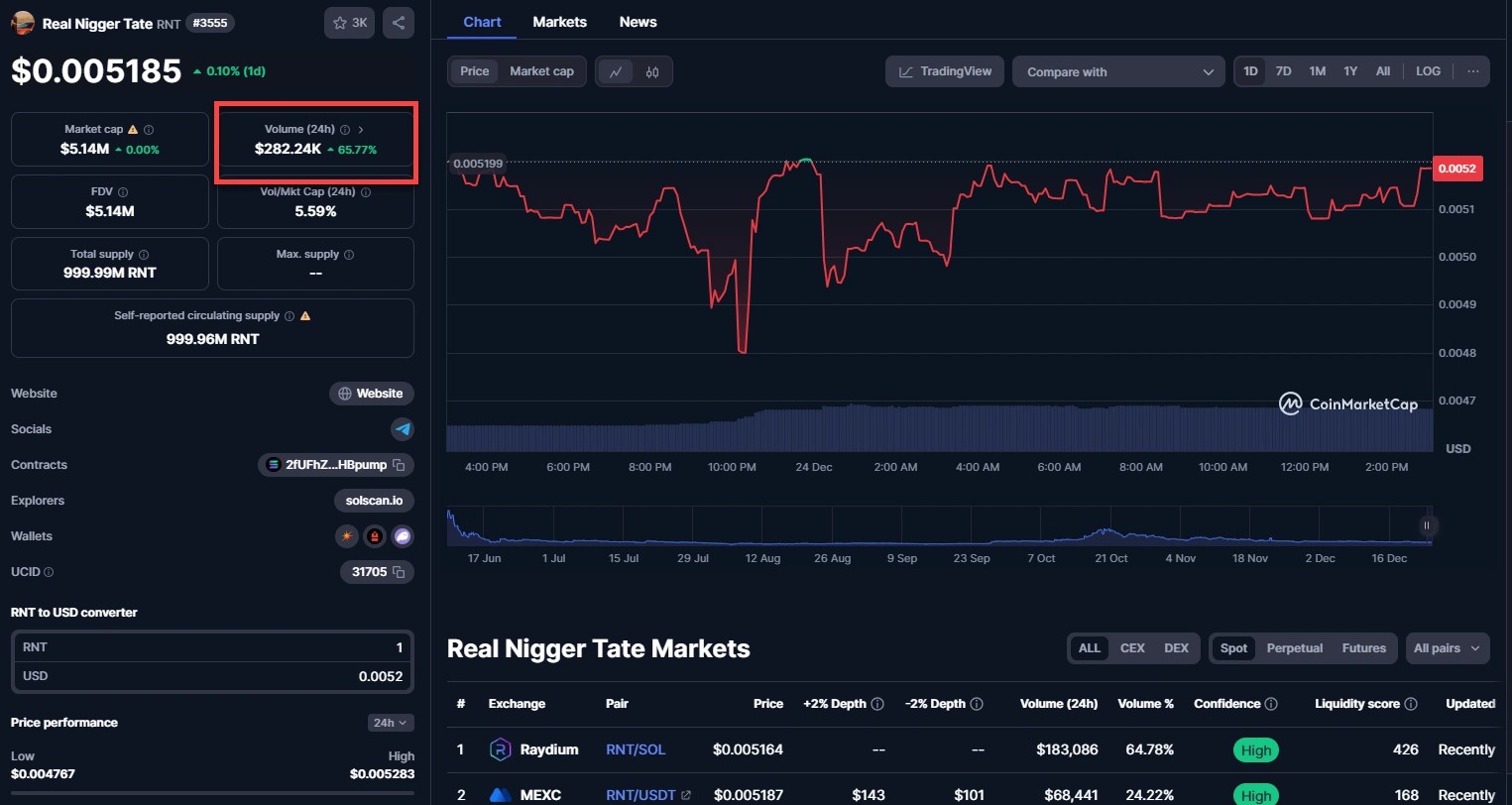Open the MEXC exchange link

(x=540, y=795)
